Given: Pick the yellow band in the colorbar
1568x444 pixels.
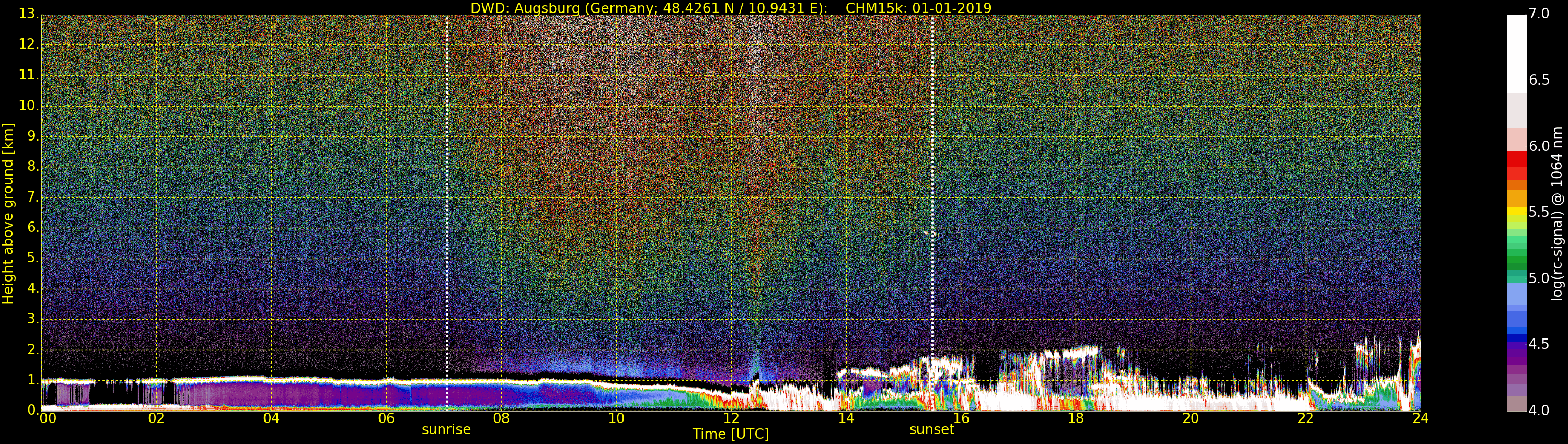Looking at the screenshot, I should click(x=1516, y=212).
